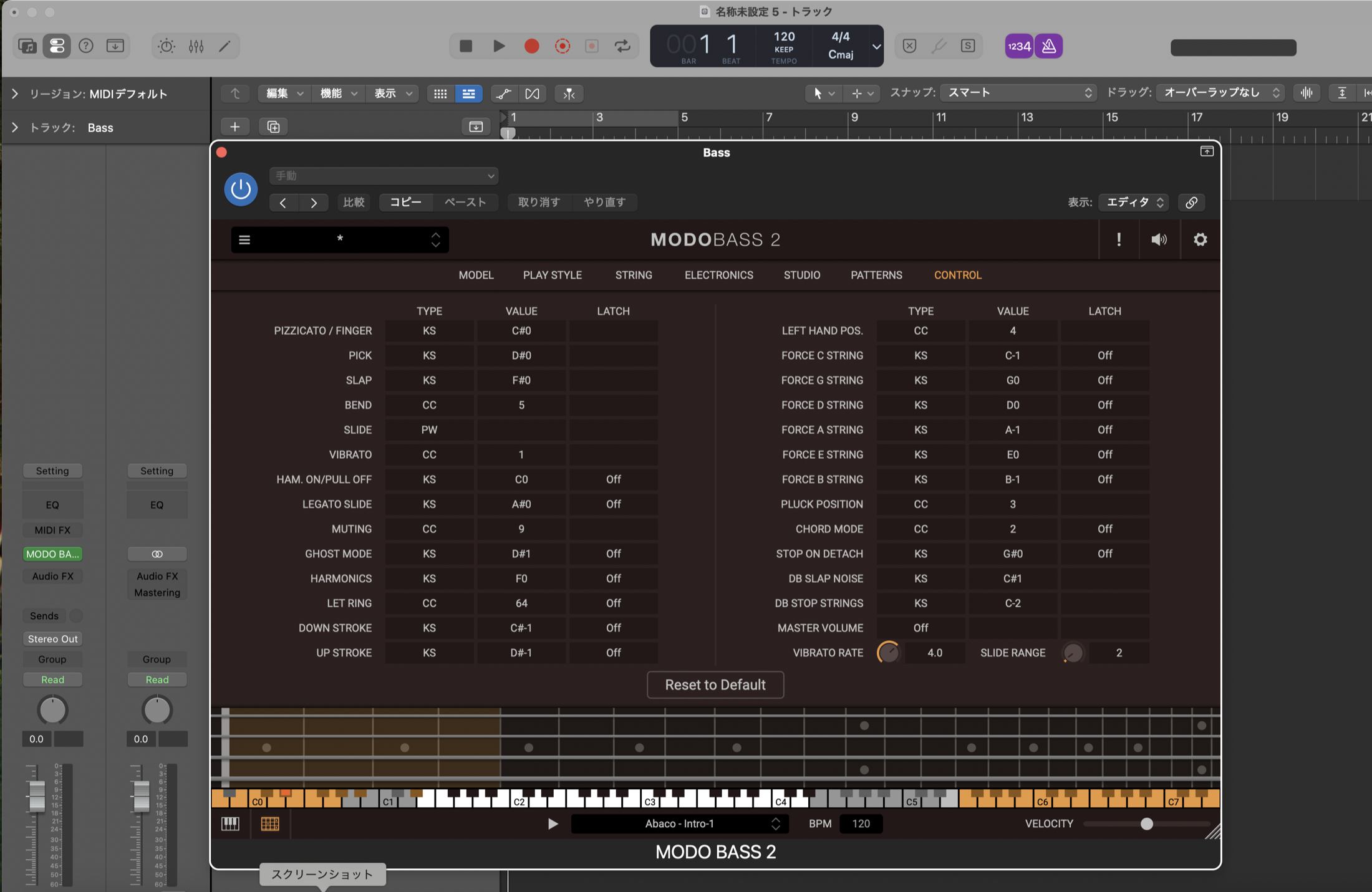The width and height of the screenshot is (1372, 892).
Task: Toggle the Cycle loop button
Action: 622,46
